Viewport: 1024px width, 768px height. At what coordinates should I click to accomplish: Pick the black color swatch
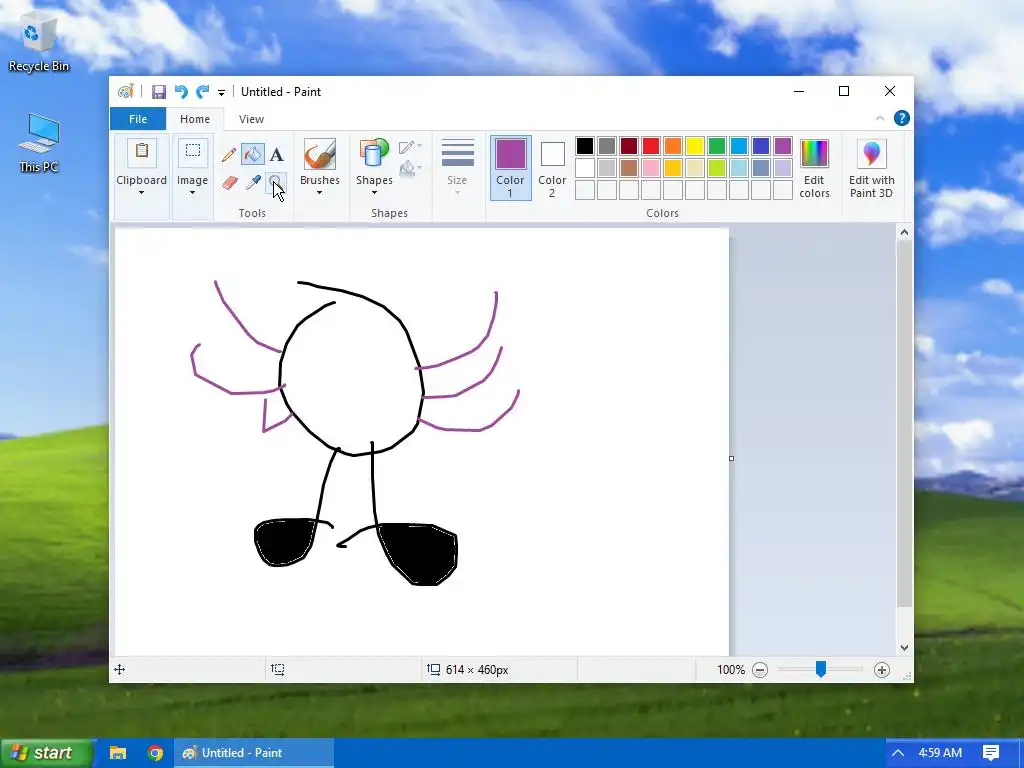click(585, 146)
